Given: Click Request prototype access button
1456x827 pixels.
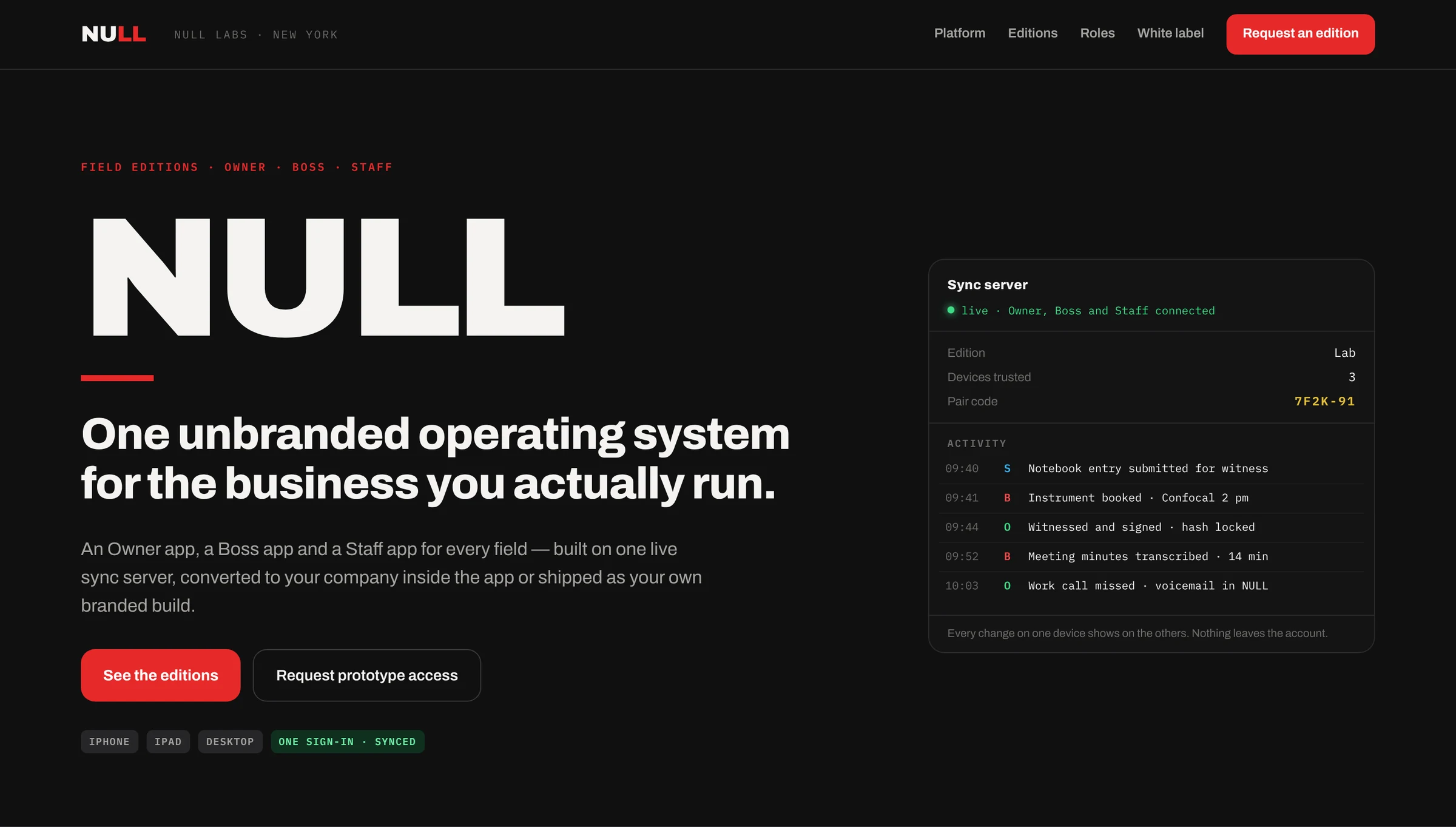Looking at the screenshot, I should click(367, 675).
